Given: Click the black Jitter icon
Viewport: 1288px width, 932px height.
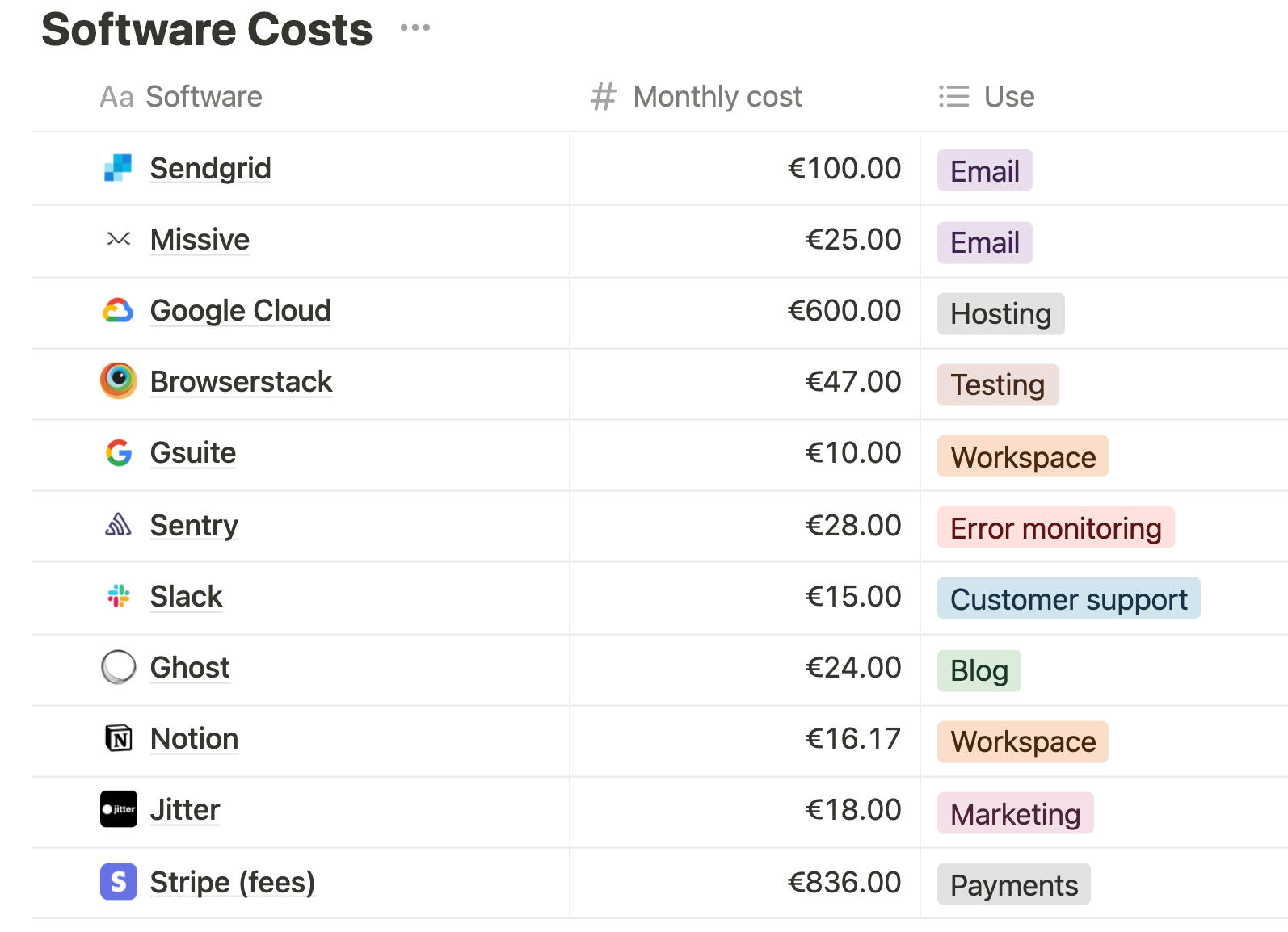Looking at the screenshot, I should tap(119, 809).
